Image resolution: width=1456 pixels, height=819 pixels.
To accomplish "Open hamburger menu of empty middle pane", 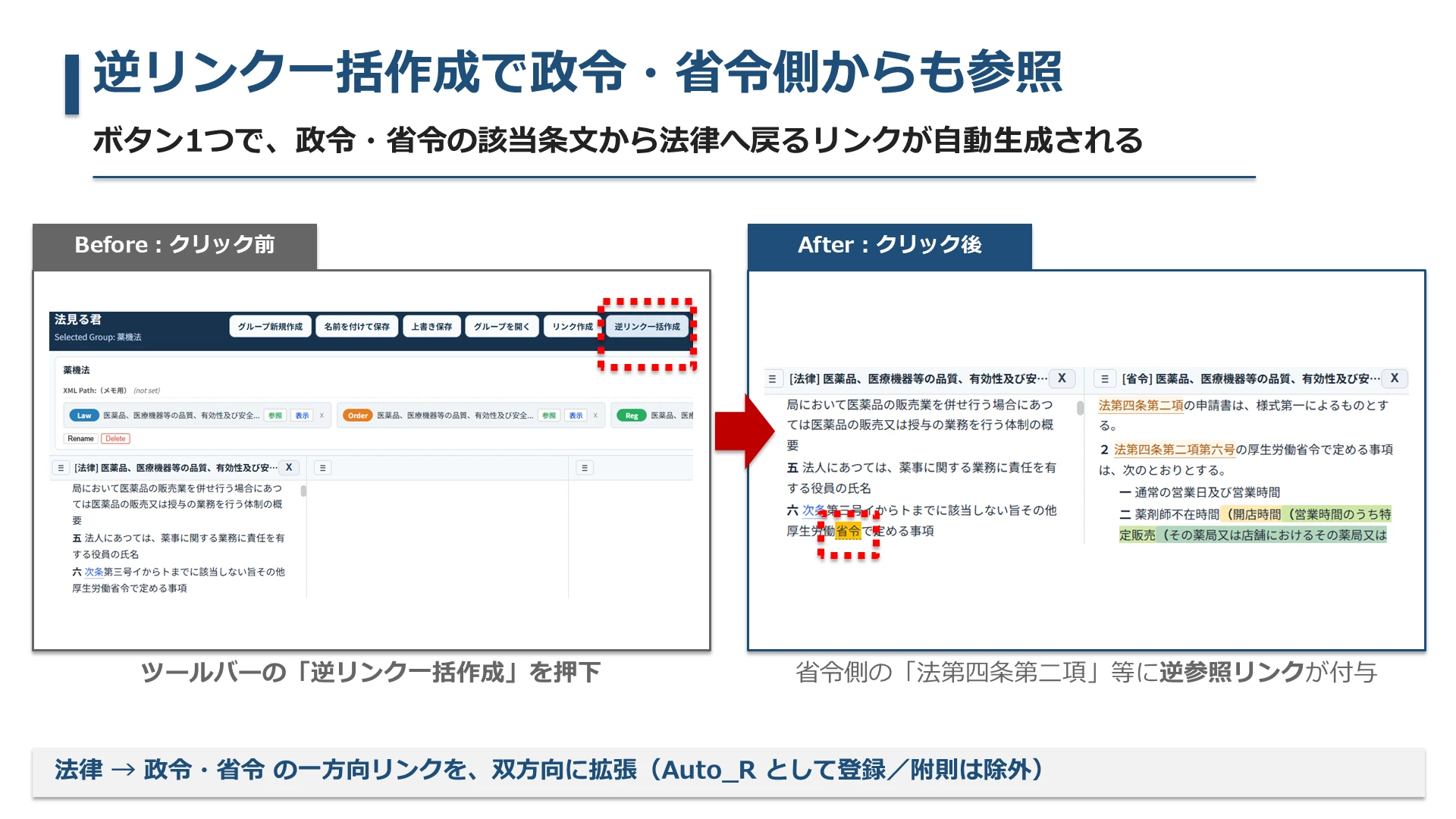I will click(322, 468).
